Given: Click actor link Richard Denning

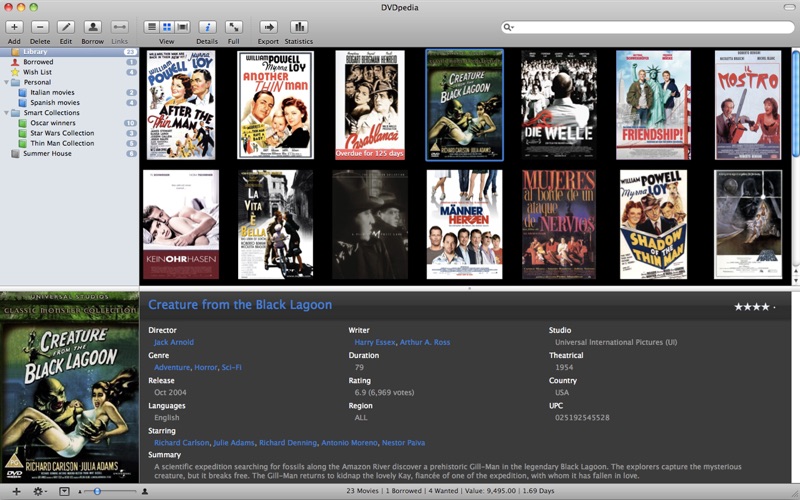Looking at the screenshot, I should click(288, 443).
